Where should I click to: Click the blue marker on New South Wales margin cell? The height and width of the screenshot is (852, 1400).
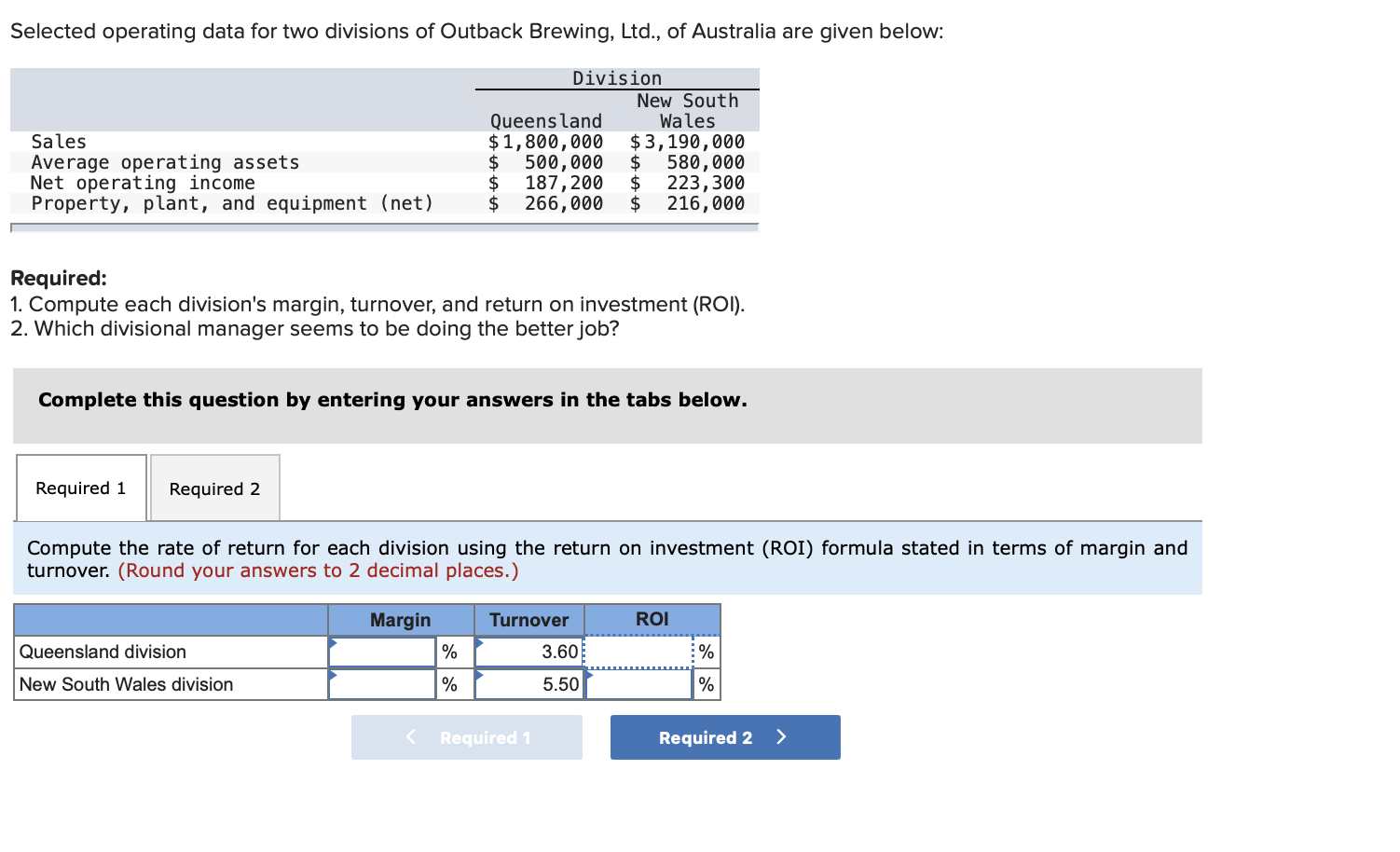(333, 678)
